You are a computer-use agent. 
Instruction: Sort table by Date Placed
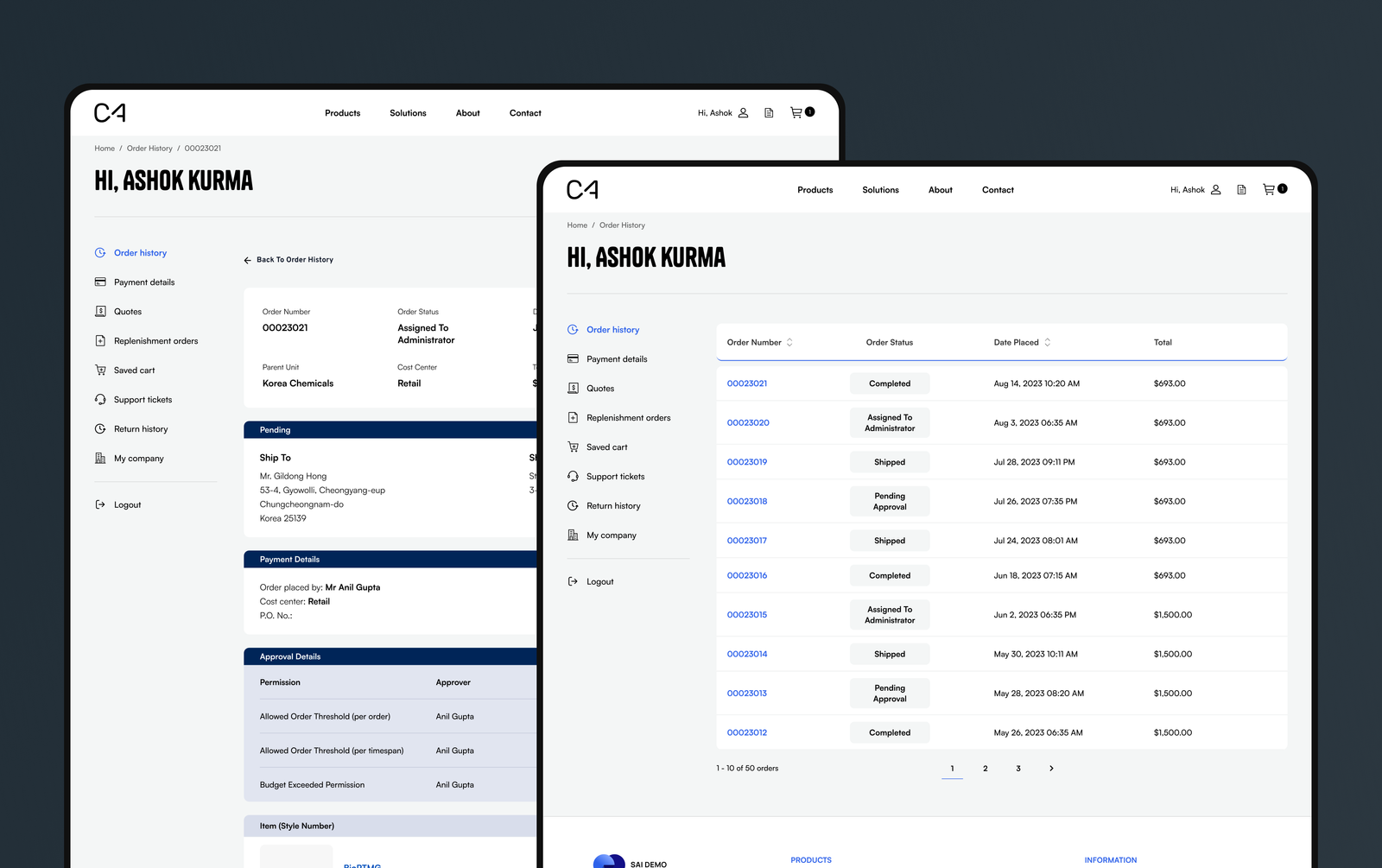pos(1048,343)
